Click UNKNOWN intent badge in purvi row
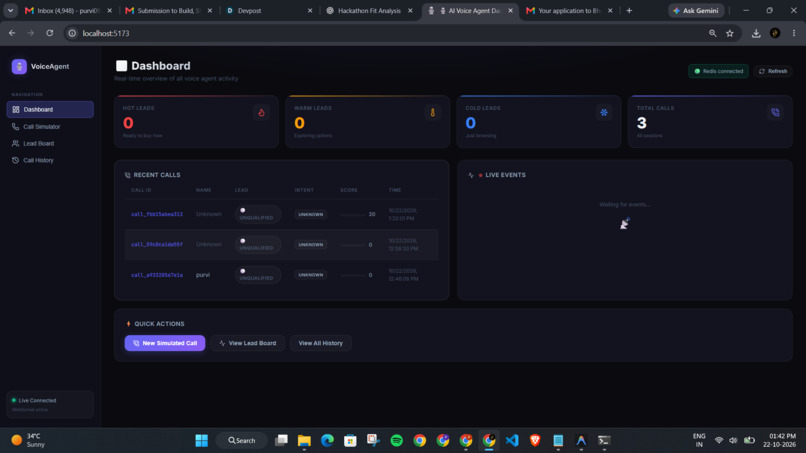This screenshot has width=806, height=453. point(310,275)
